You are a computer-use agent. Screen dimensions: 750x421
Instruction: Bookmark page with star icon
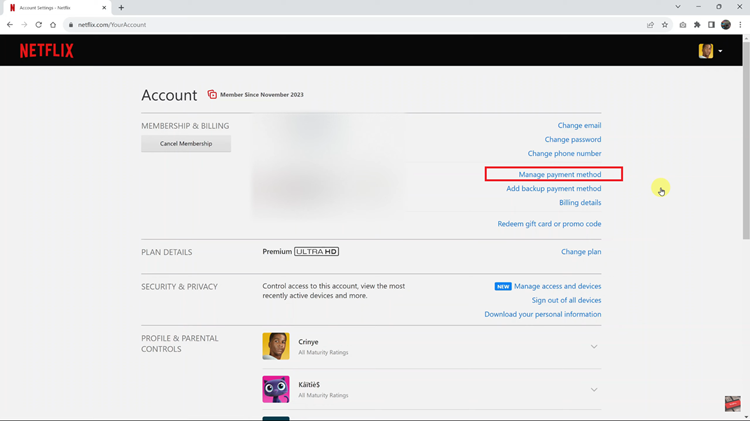tap(665, 25)
